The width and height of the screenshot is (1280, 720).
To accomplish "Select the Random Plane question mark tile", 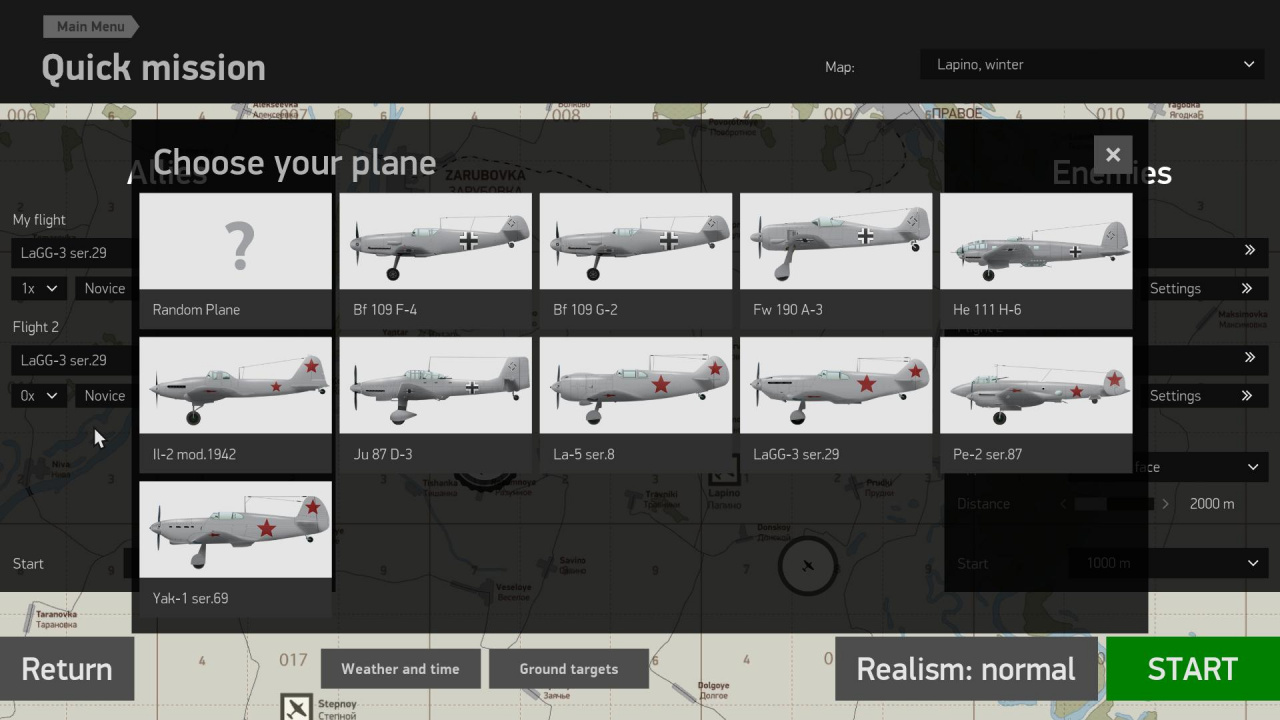I will point(235,241).
